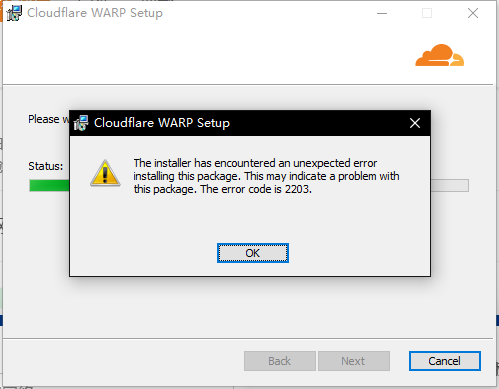Click the 'Status:' label
The width and height of the screenshot is (499, 389).
pos(45,166)
